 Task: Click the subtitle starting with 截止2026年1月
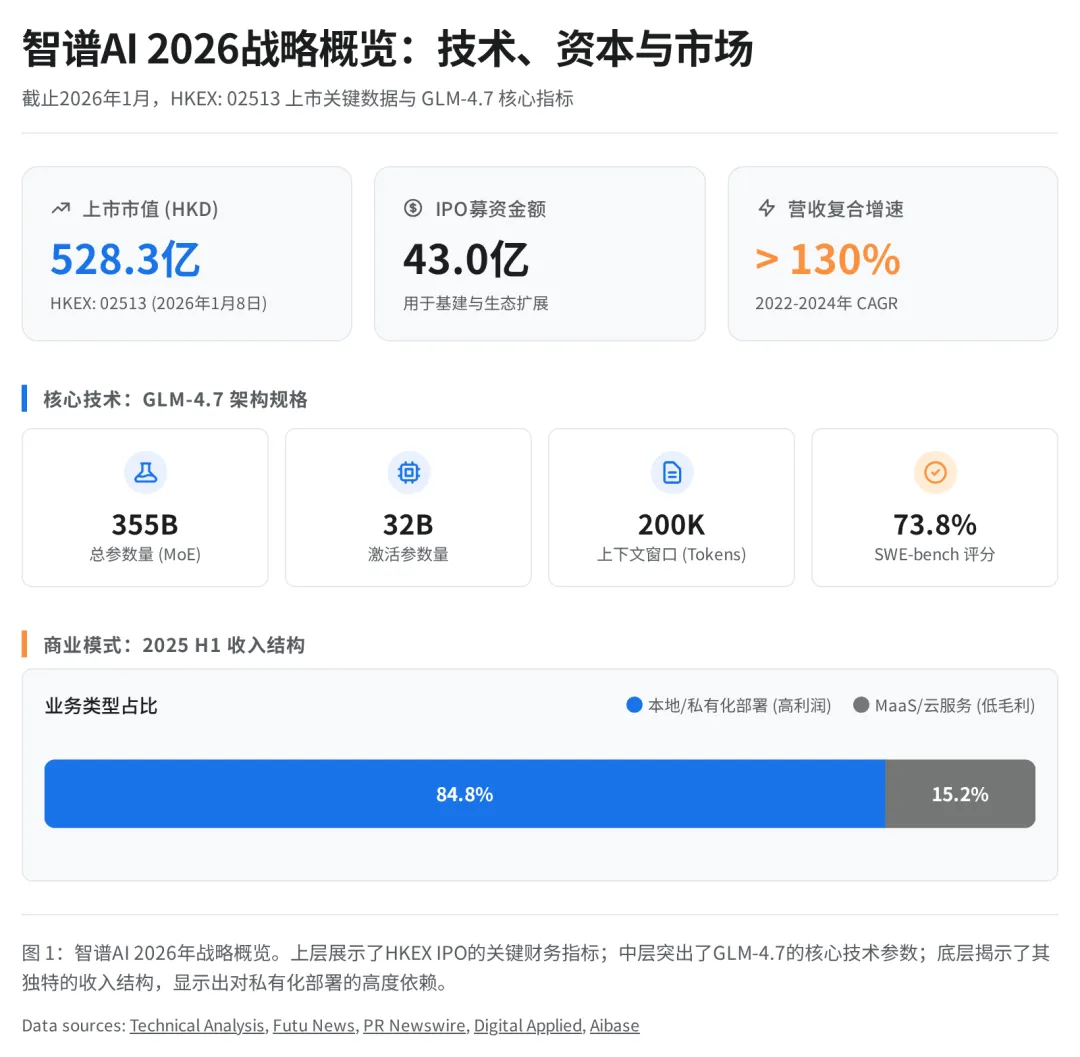click(x=298, y=99)
